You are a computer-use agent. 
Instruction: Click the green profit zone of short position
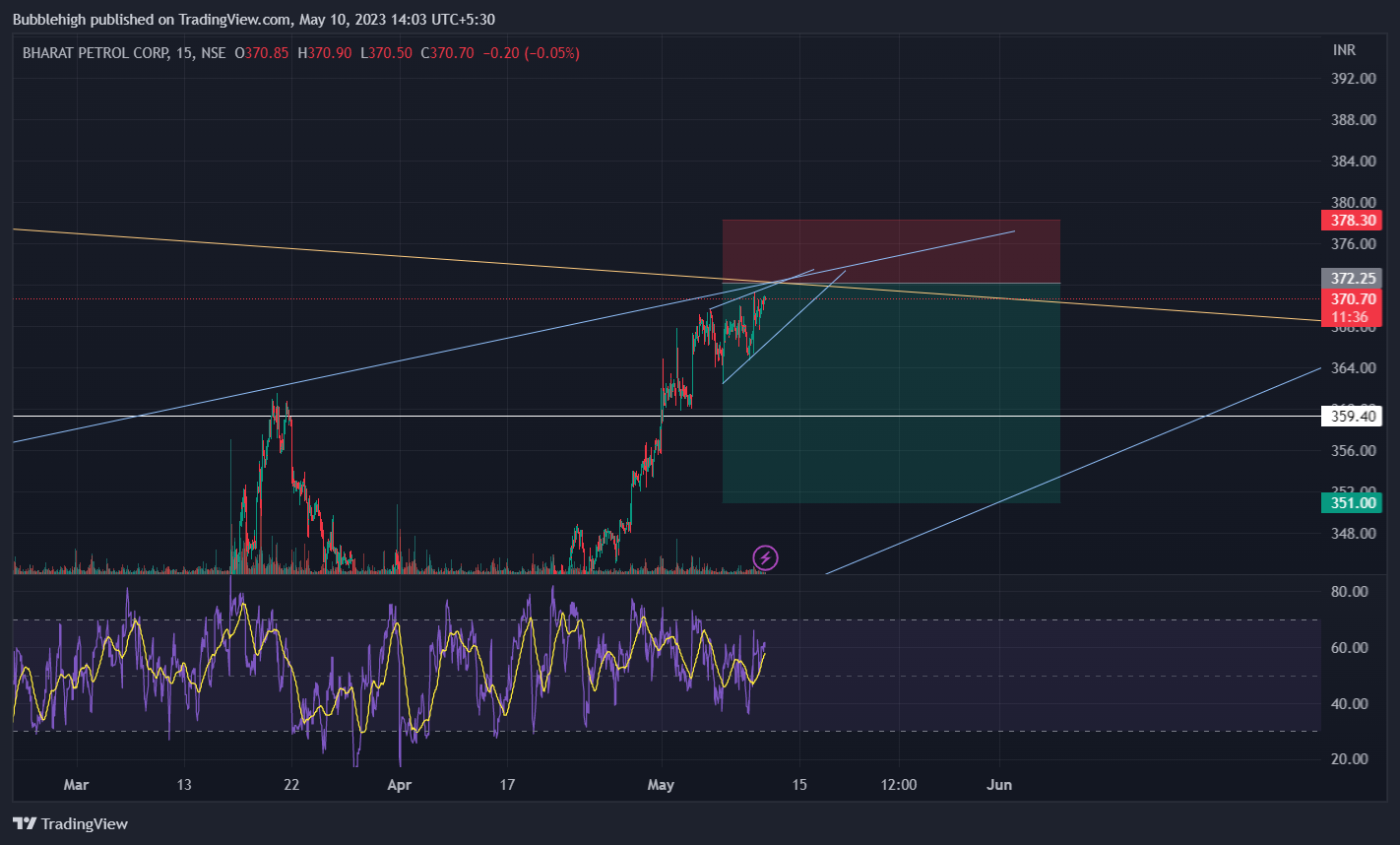pos(891,393)
